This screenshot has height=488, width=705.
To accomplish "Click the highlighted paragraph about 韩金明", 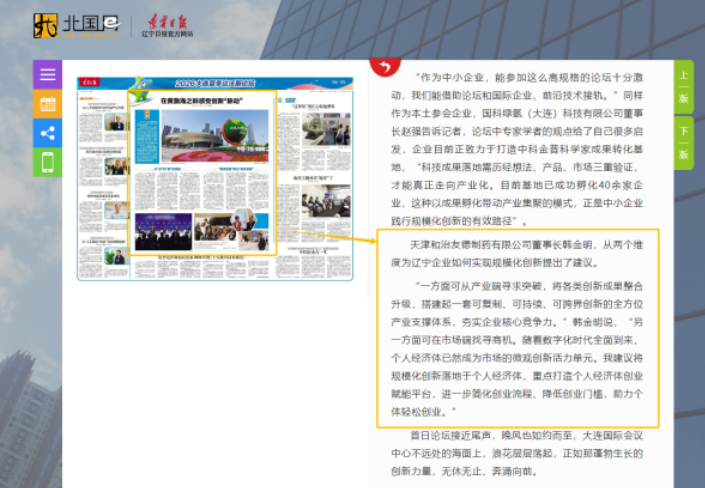I will [x=518, y=328].
